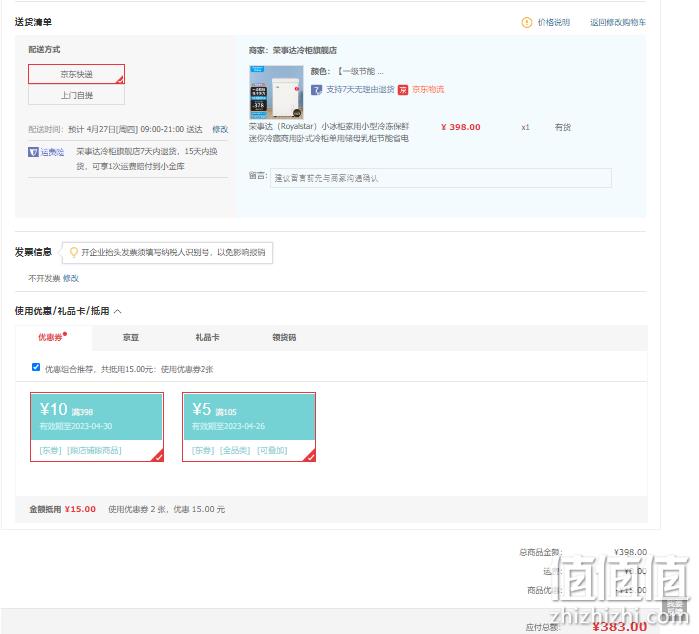Click the 不开发票 invoice status text
This screenshot has width=699, height=634.
coord(44,278)
